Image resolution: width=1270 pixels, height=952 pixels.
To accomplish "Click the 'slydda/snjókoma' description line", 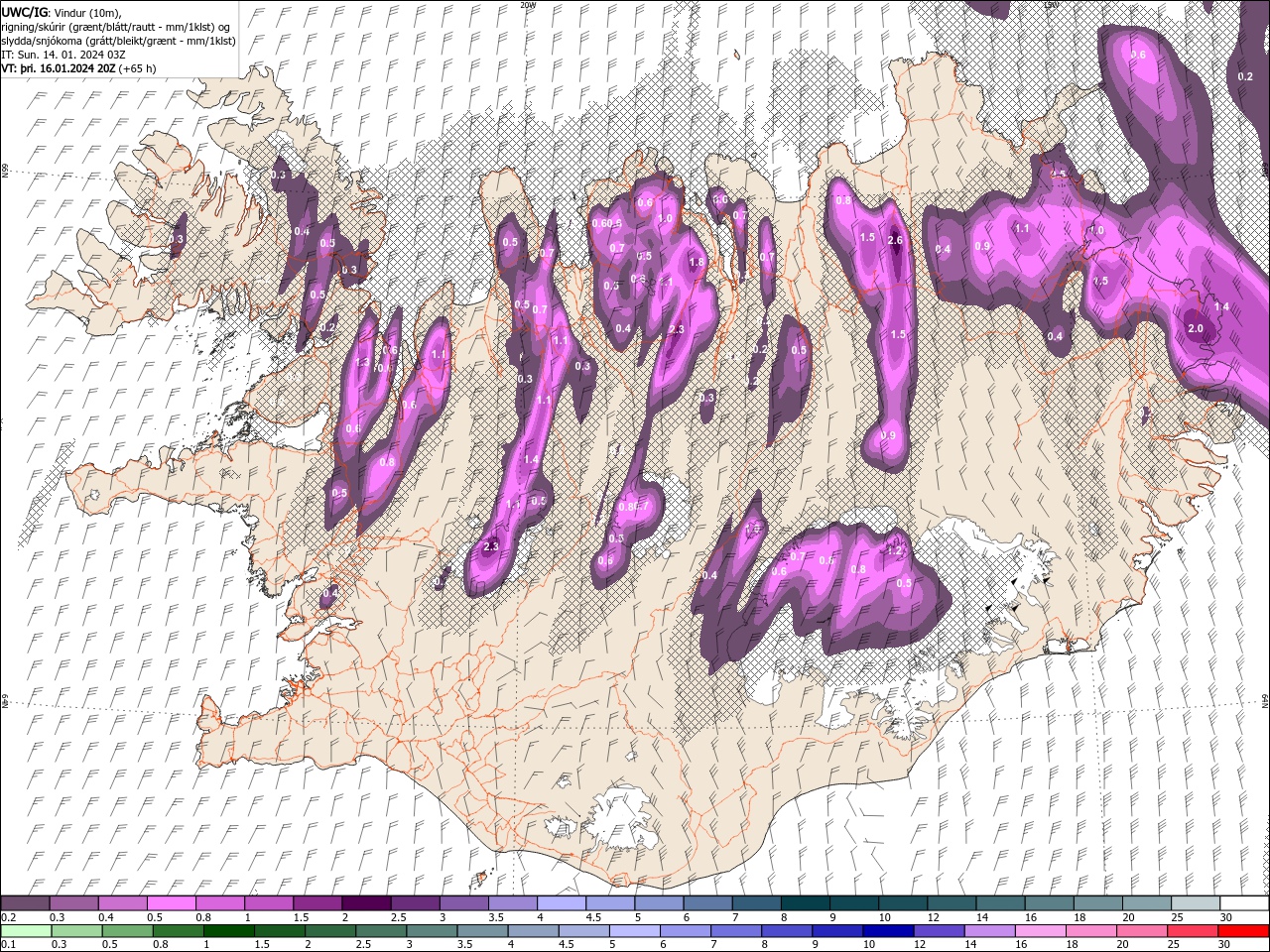I will click(119, 41).
